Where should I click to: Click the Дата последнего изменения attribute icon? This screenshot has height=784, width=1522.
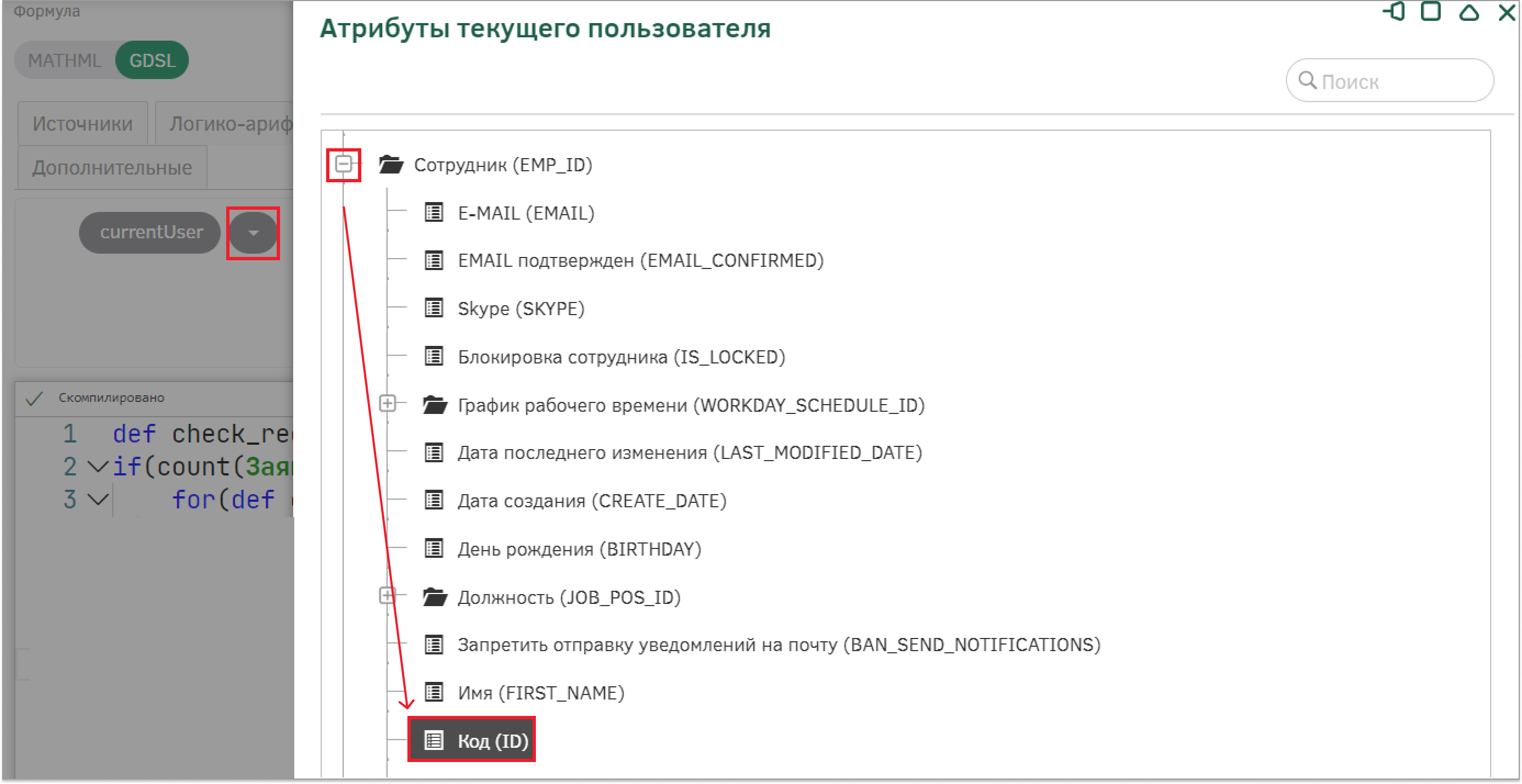pyautogui.click(x=434, y=452)
